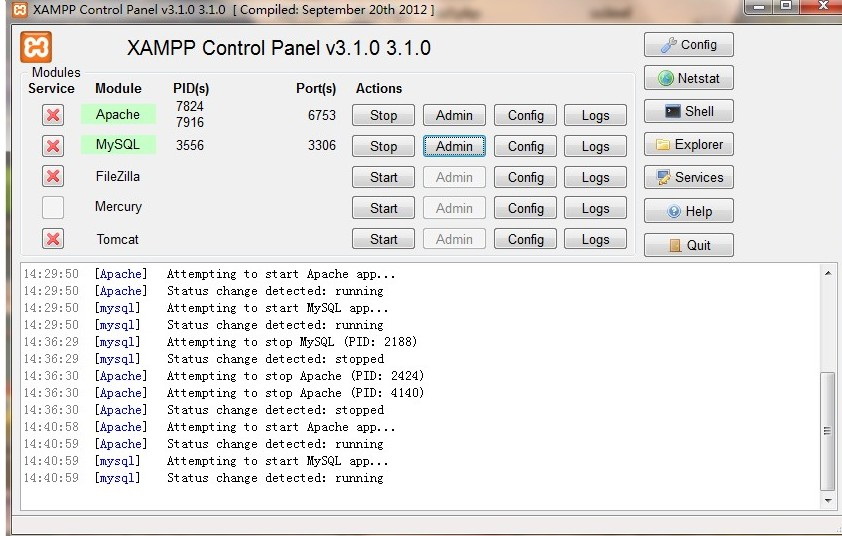Screen dimensions: 842x536
Task: Toggle the Tomcat service install checkbox
Action: [x=53, y=238]
